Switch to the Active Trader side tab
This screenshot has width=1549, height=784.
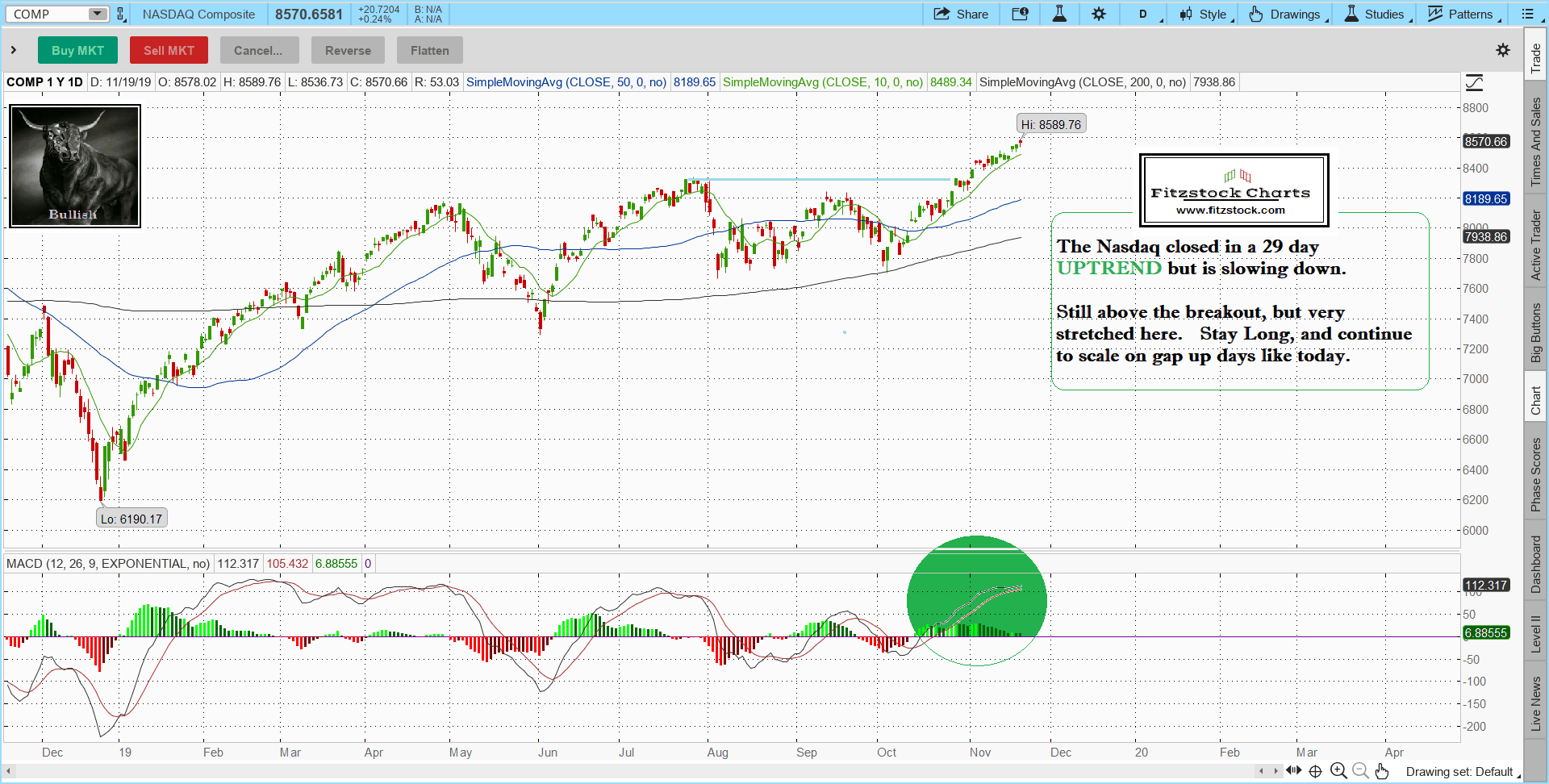tap(1535, 245)
